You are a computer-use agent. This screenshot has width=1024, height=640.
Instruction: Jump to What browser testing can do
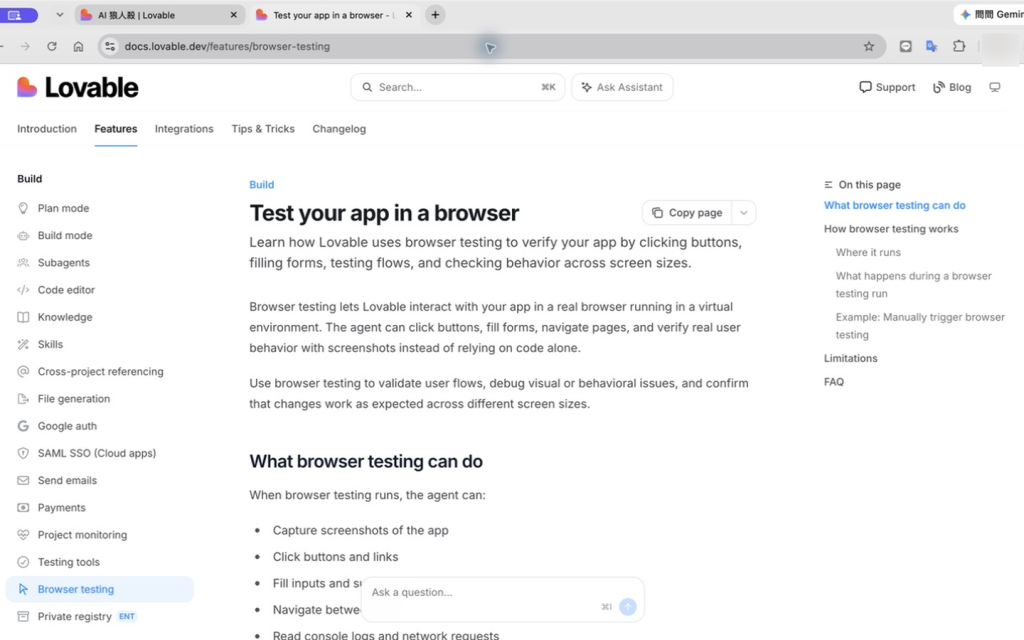click(x=895, y=206)
